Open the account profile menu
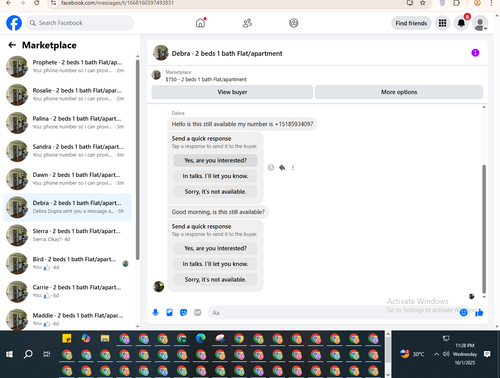This screenshot has height=378, width=500. (x=480, y=23)
